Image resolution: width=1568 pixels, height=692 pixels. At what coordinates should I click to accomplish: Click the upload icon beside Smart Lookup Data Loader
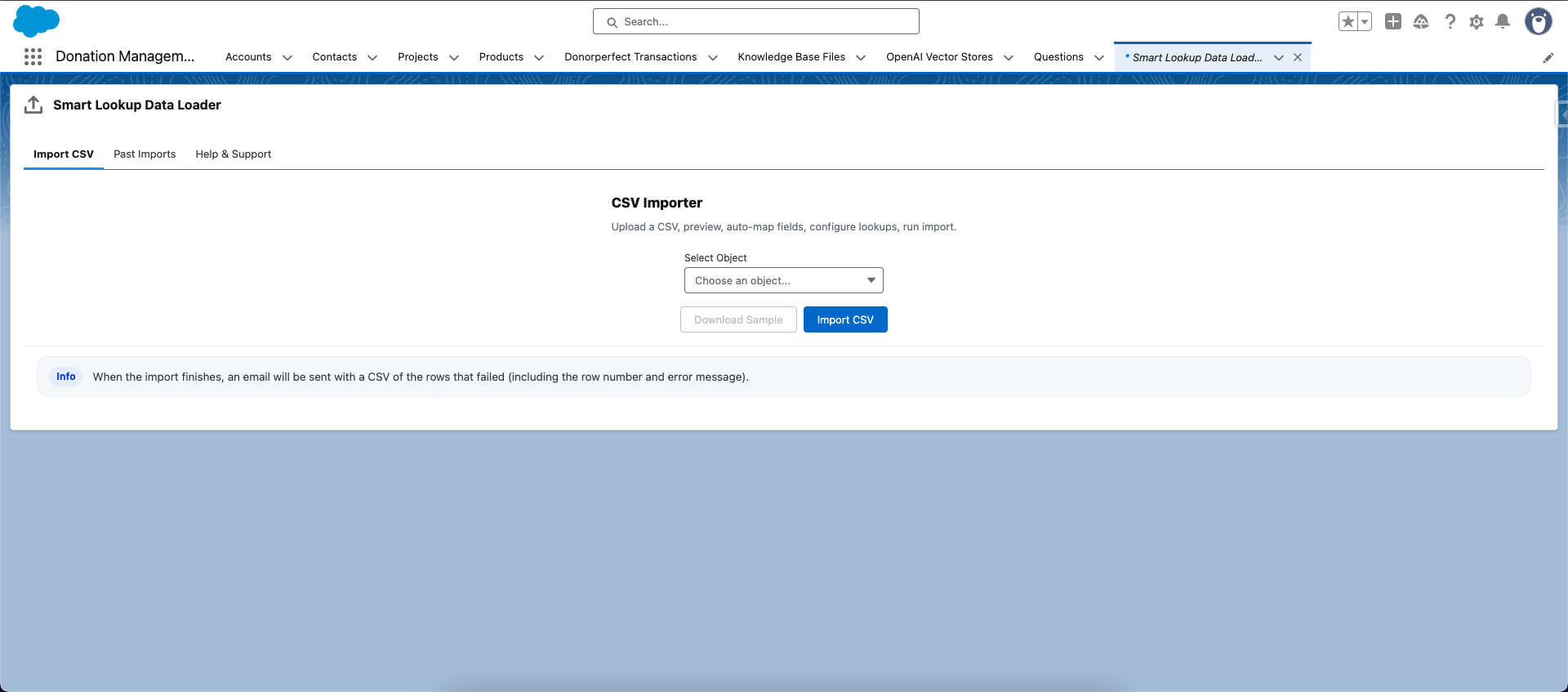point(33,105)
